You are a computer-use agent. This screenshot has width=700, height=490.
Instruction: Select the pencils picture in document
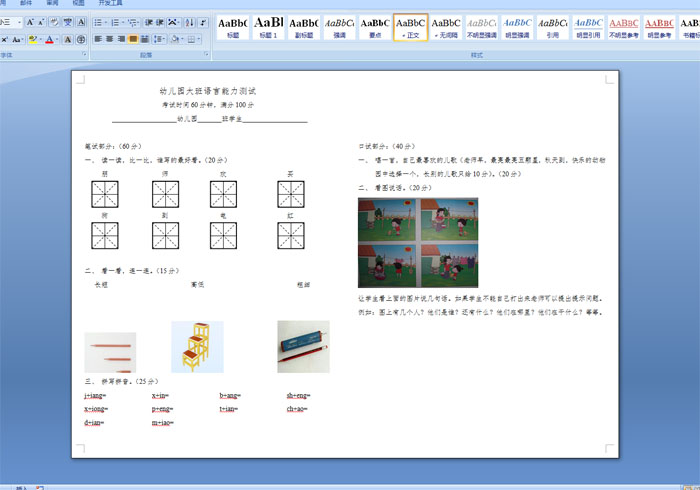[x=110, y=352]
